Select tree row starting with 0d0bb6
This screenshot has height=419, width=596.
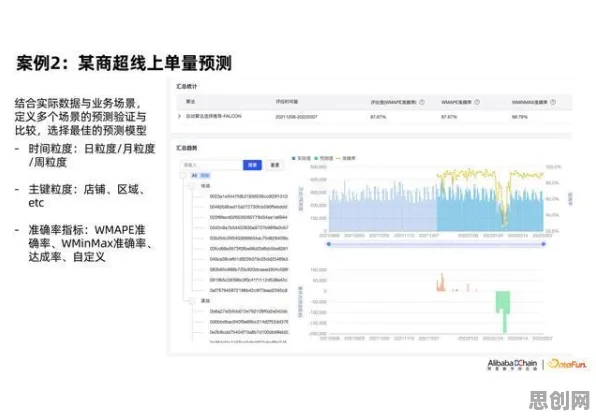[249, 322]
